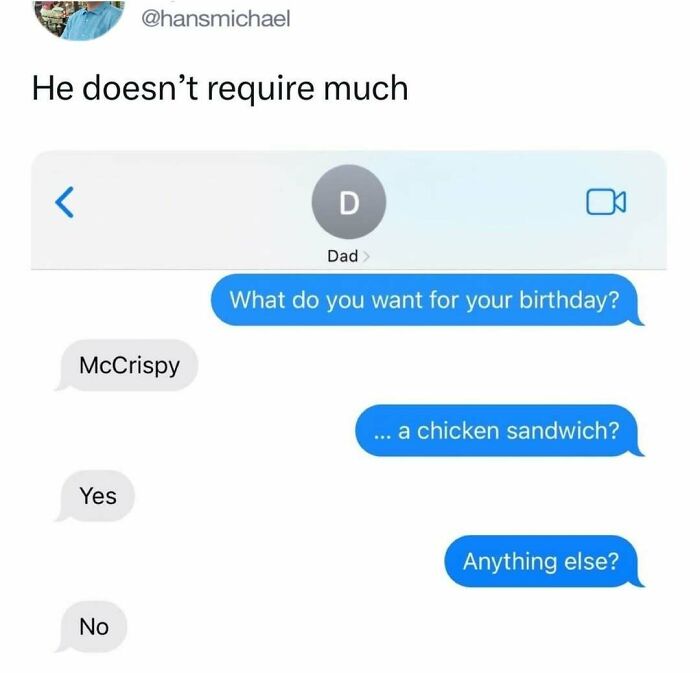Click the ellipsis in chicken sandwich message
Screen dimensions: 700x673
[383, 436]
